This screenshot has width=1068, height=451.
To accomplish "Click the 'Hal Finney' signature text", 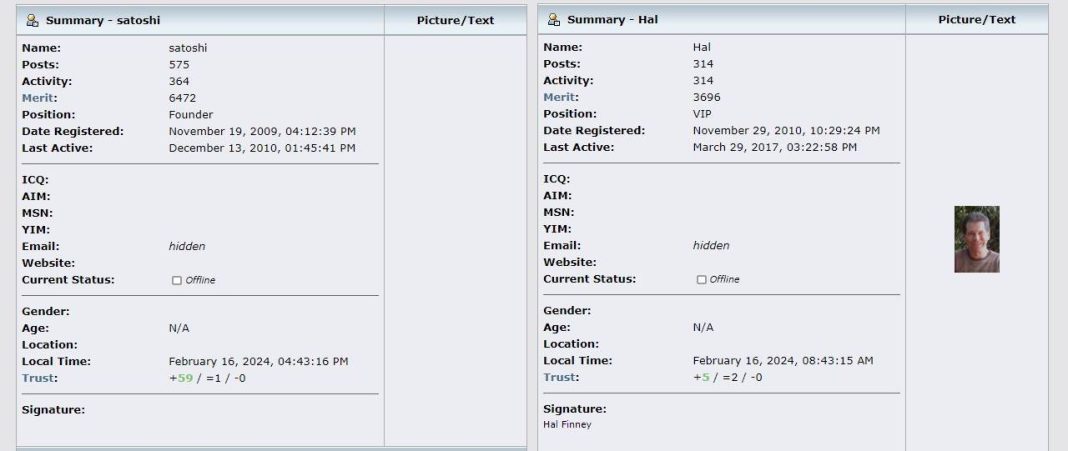I will pyautogui.click(x=567, y=425).
